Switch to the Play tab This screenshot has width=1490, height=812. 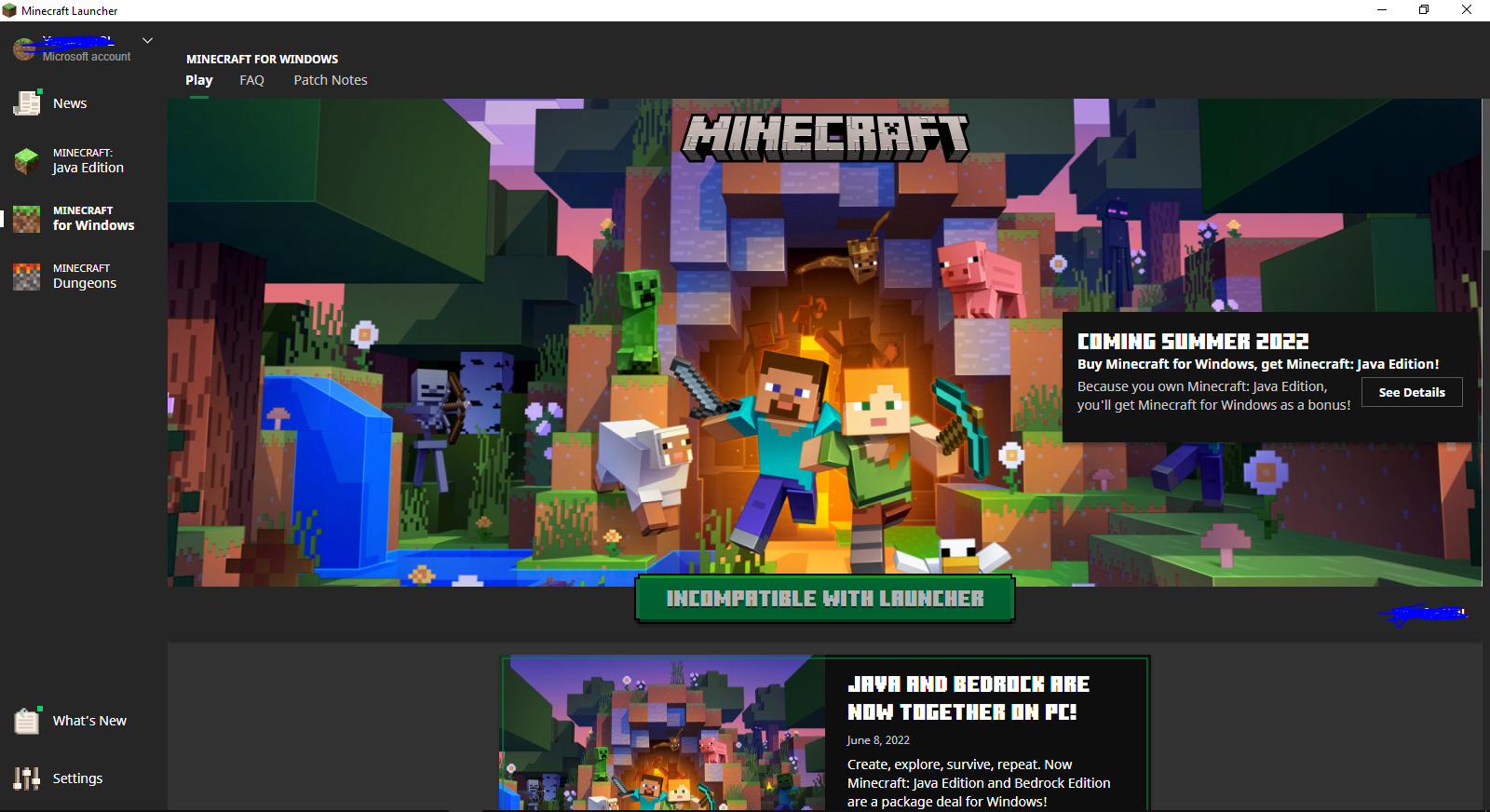click(x=199, y=80)
